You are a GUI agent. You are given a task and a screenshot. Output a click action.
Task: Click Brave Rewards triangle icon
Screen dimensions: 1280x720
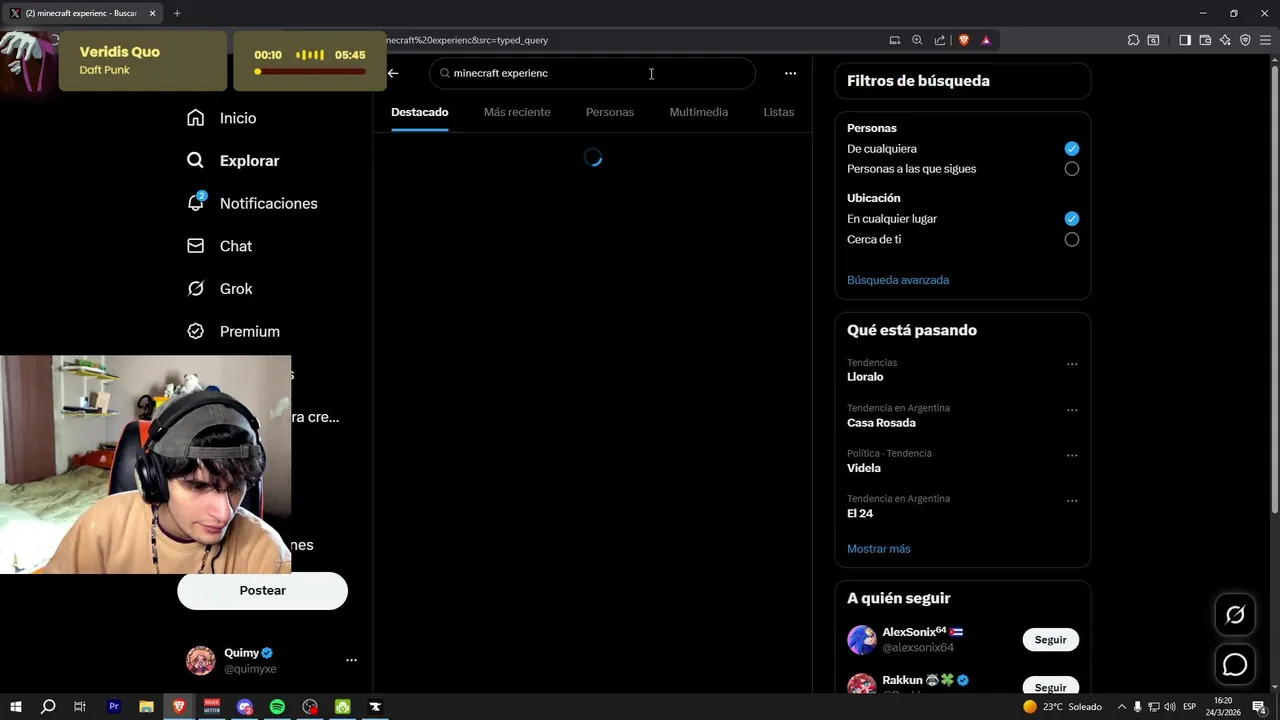click(x=986, y=40)
